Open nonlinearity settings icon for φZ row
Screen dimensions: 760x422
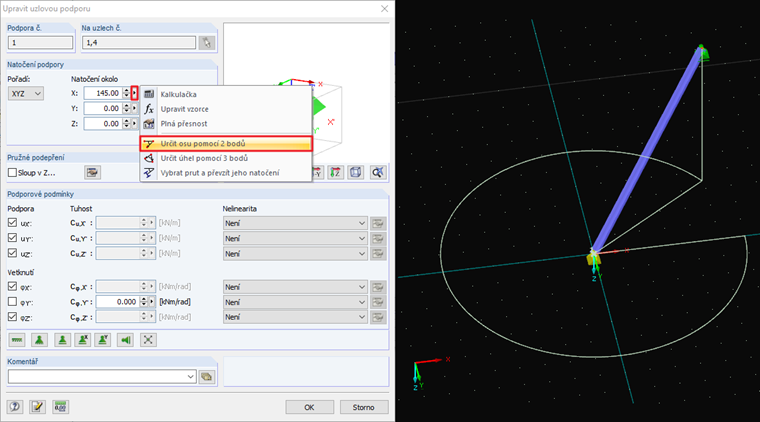[x=378, y=317]
